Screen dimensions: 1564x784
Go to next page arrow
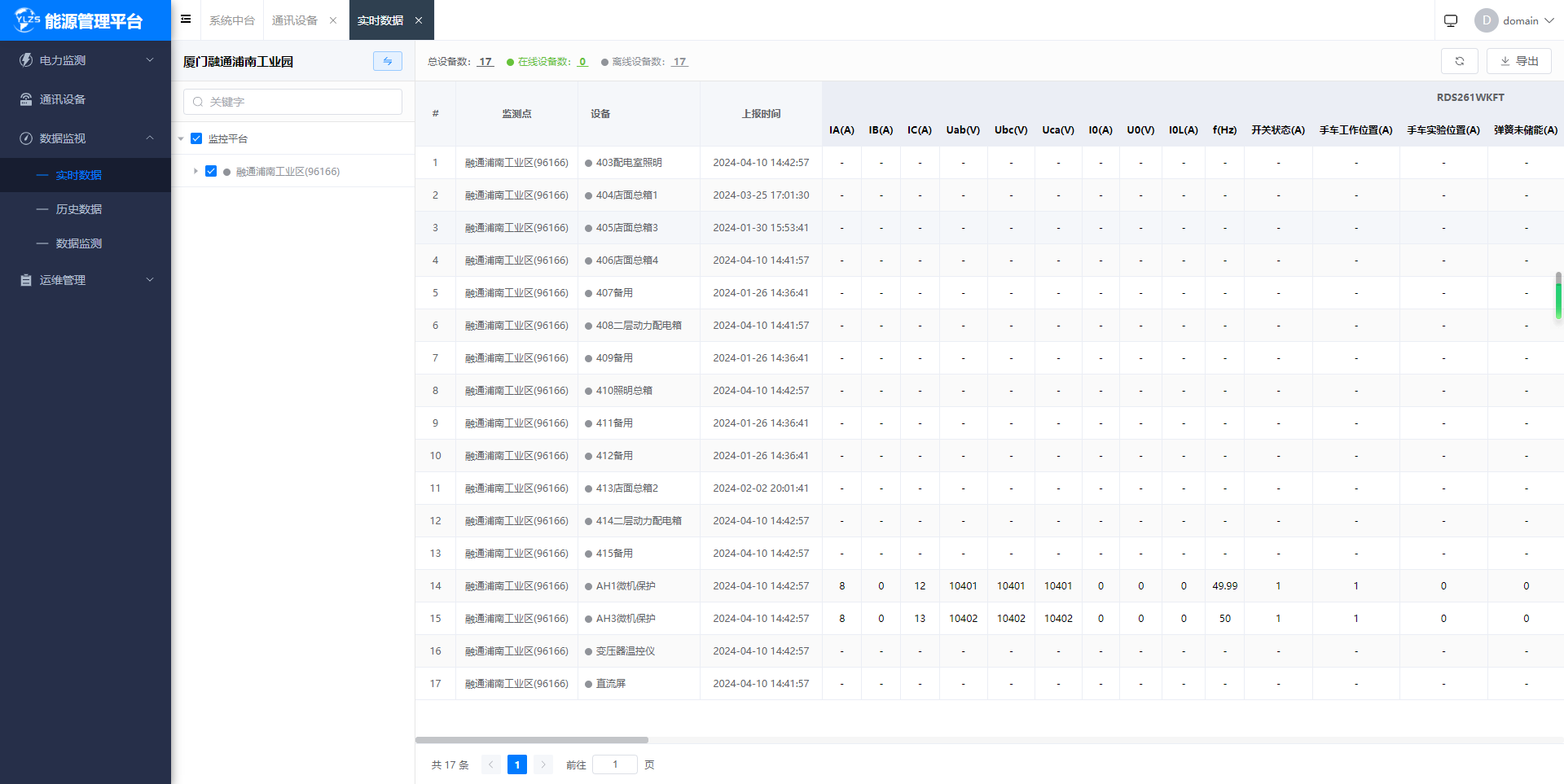[543, 764]
